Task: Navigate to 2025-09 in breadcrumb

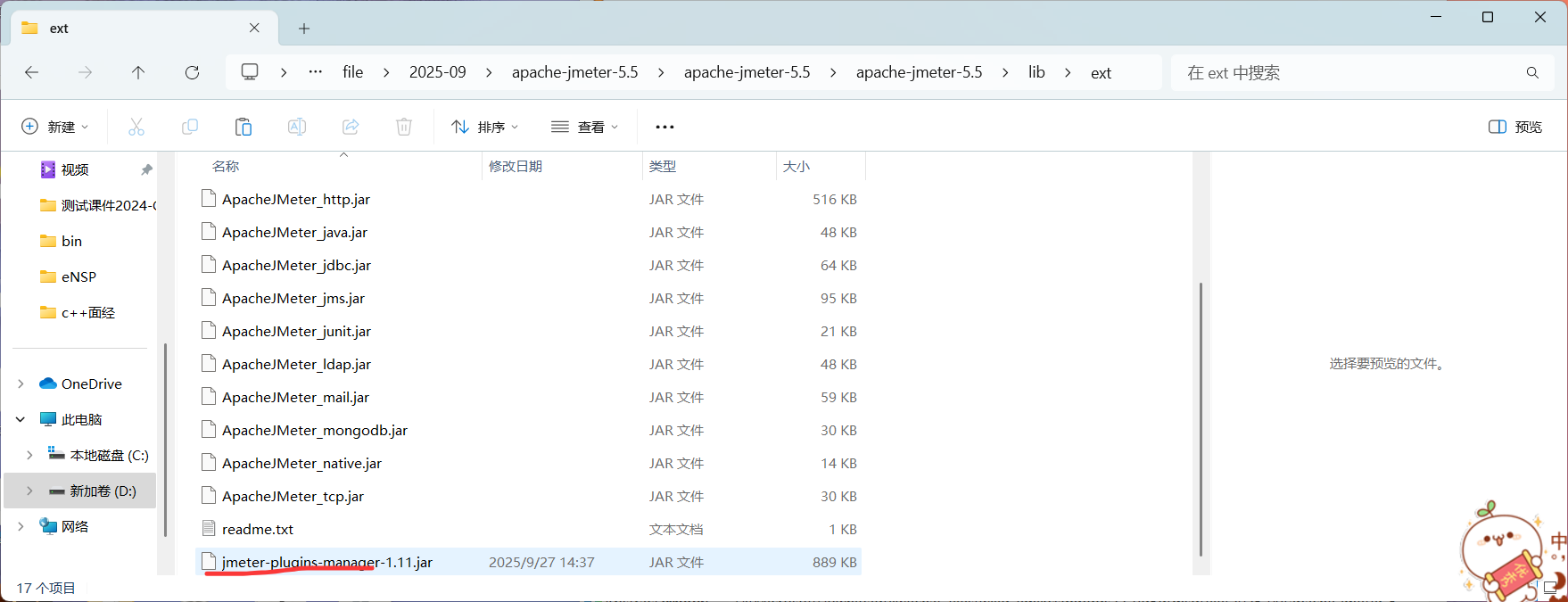Action: pos(437,72)
